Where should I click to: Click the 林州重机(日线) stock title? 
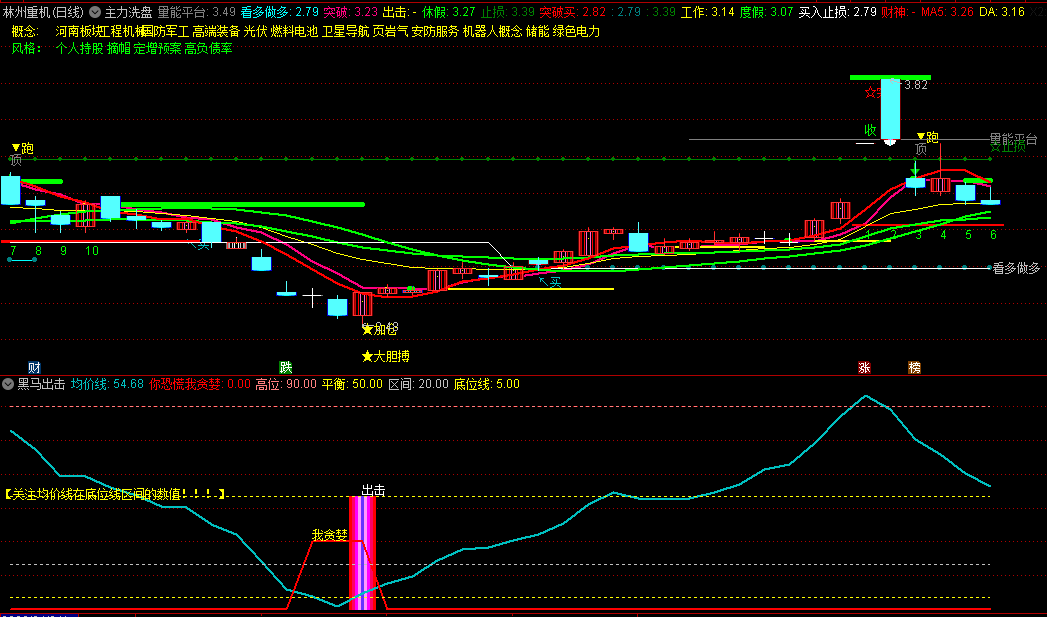pyautogui.click(x=43, y=12)
